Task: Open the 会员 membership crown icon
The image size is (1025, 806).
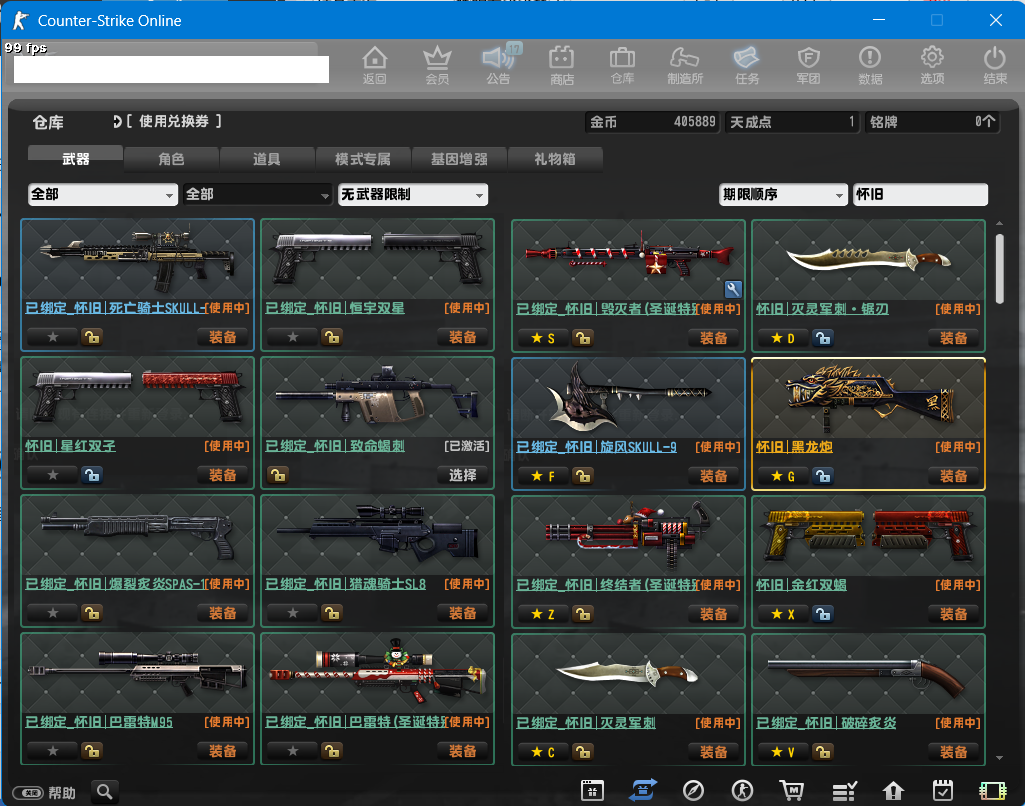Action: 437,65
